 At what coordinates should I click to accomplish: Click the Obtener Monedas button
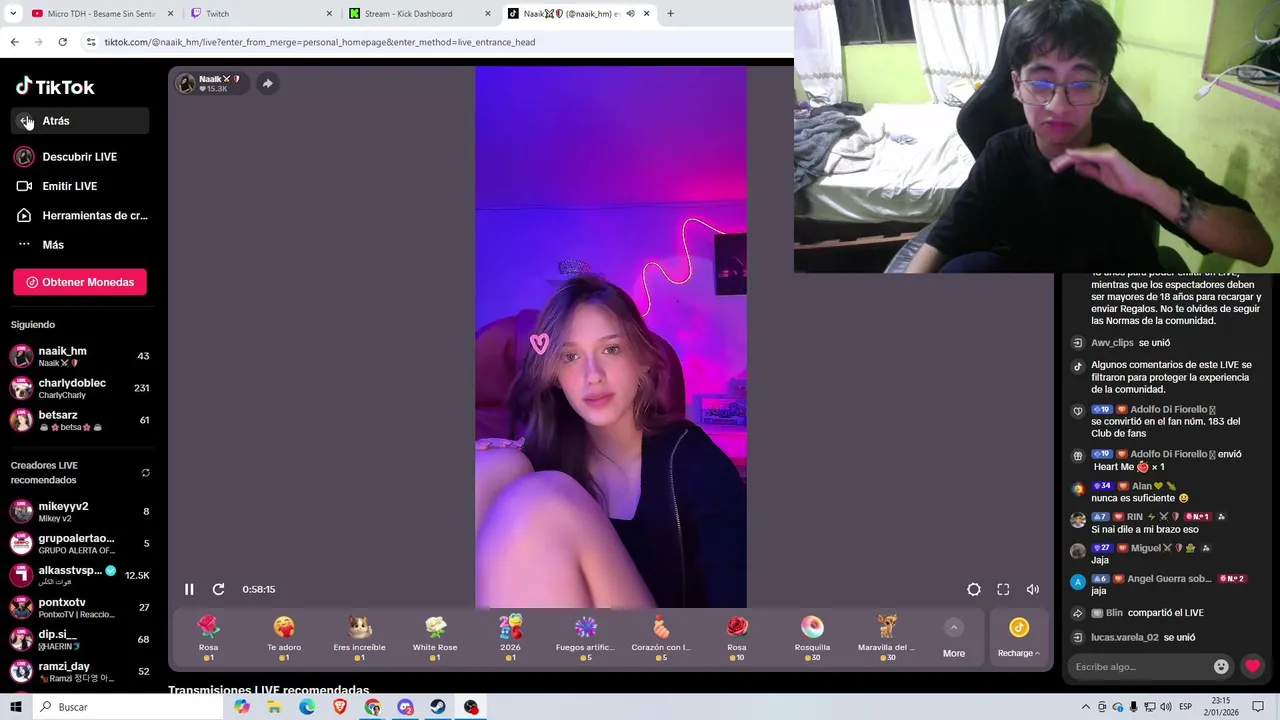tap(80, 282)
